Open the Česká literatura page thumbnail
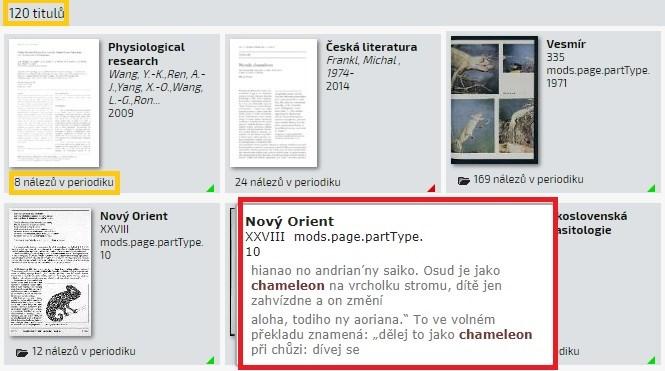This screenshot has width=665, height=371. 274,103
